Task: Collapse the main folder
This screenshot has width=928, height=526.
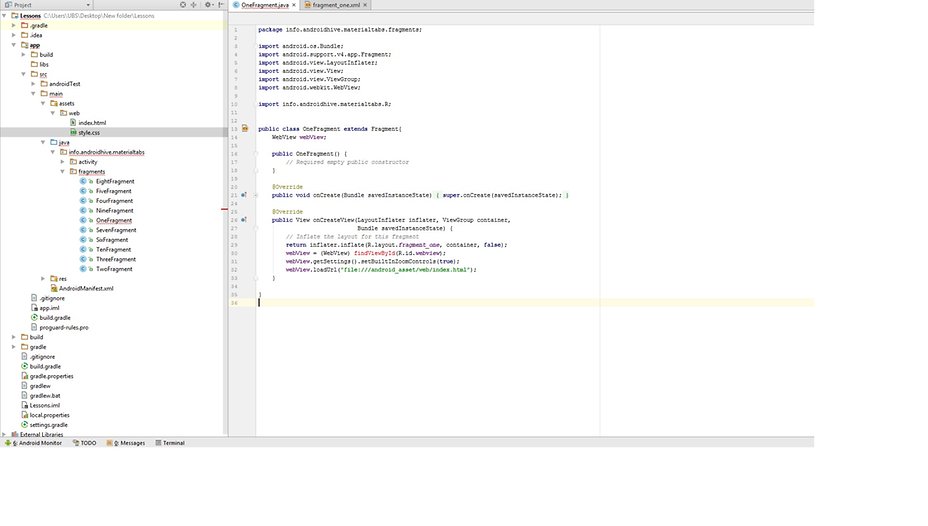Action: 34,93
